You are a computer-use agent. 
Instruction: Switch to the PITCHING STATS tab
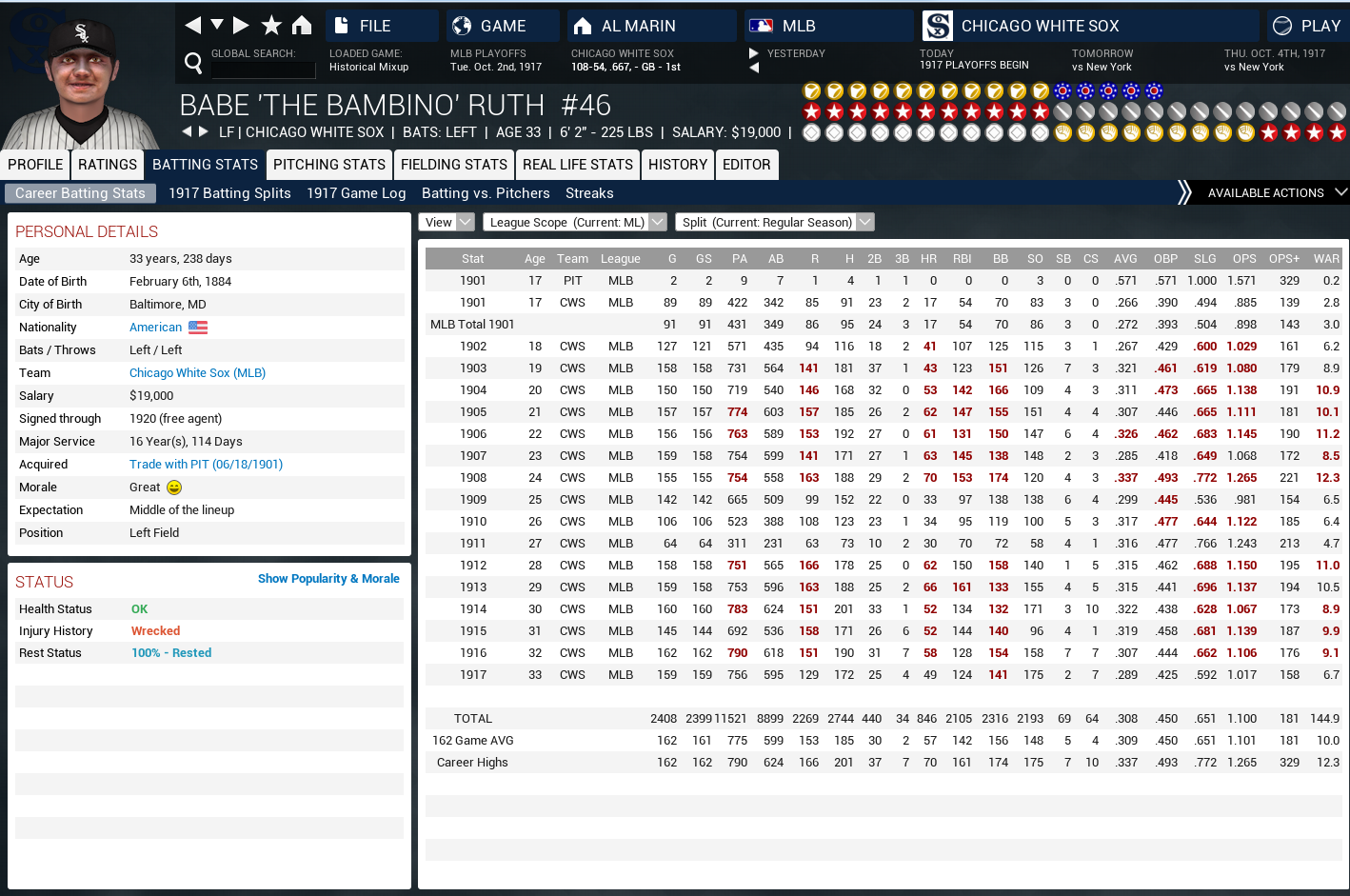[329, 165]
